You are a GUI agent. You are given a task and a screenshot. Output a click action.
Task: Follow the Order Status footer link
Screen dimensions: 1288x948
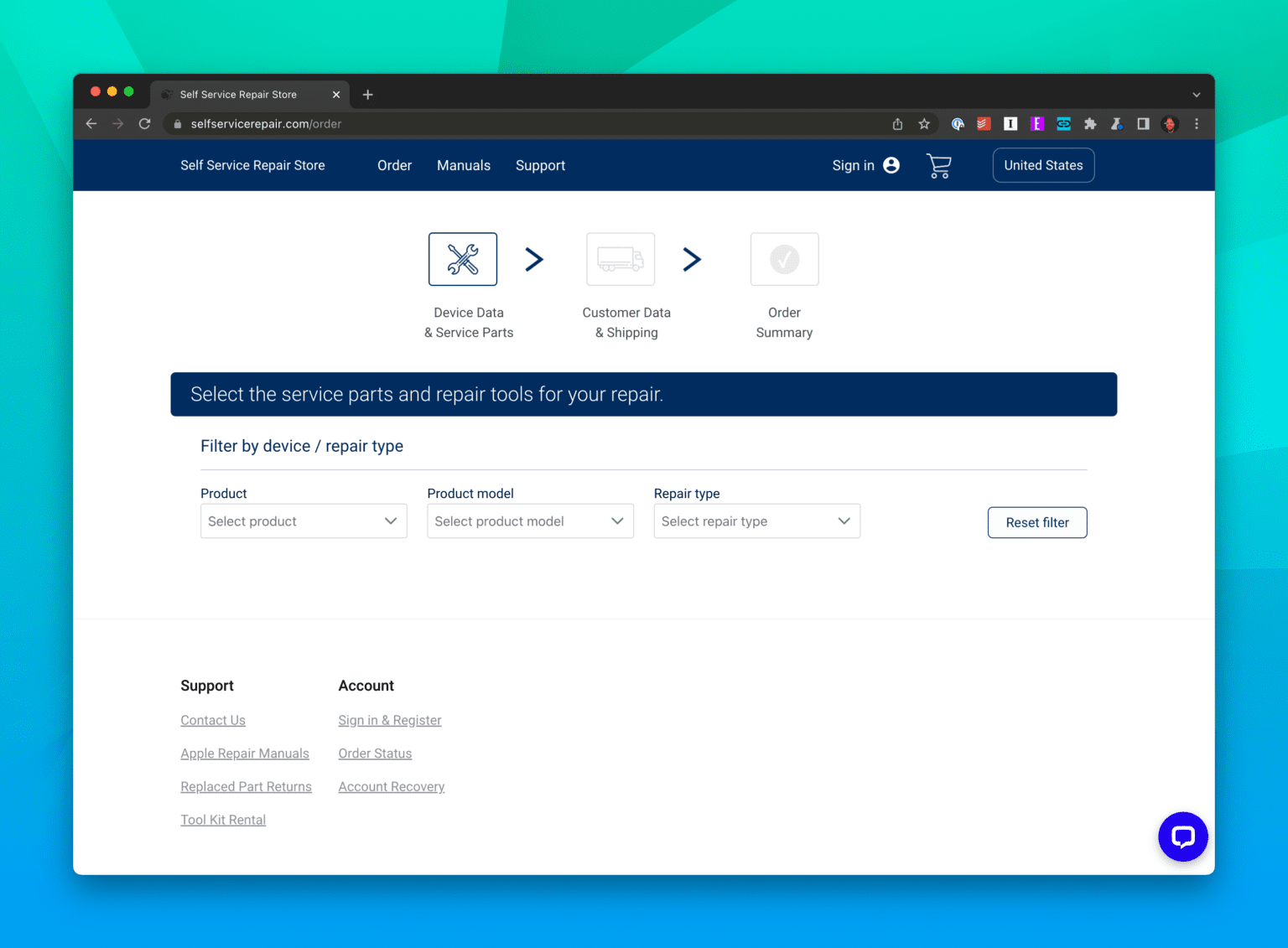click(x=375, y=754)
